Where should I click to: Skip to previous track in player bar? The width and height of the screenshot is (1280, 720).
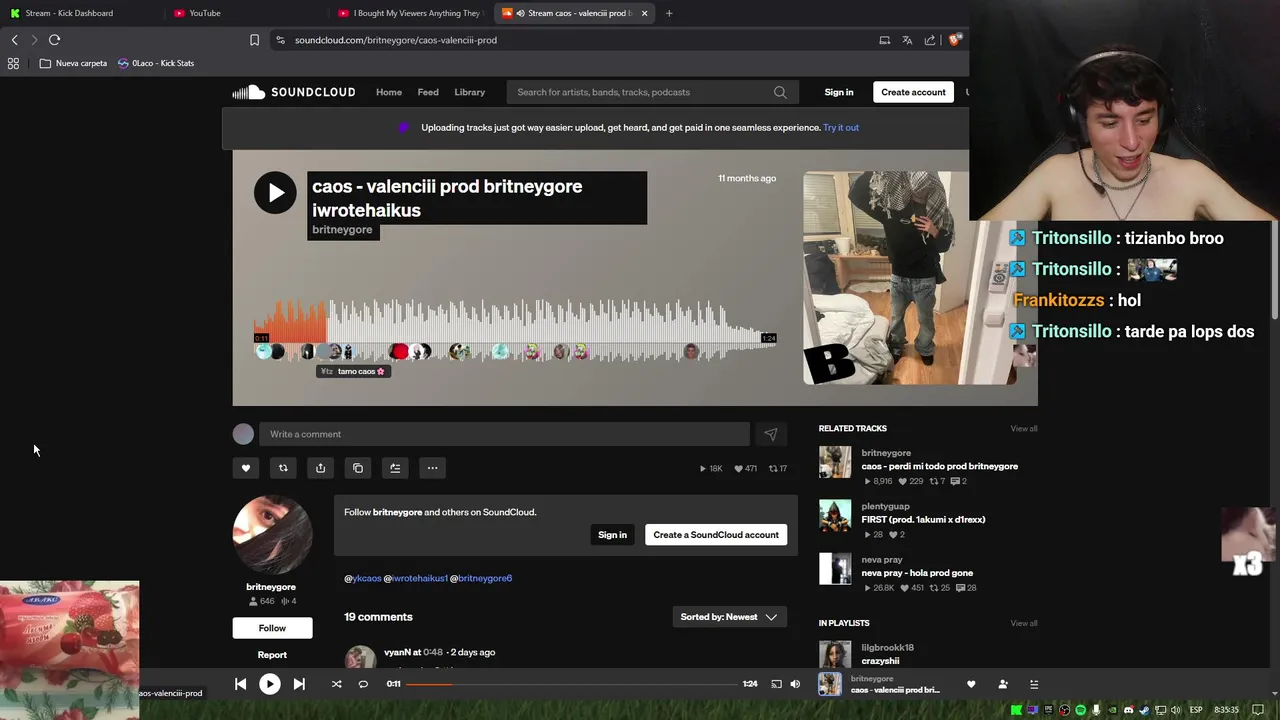(240, 684)
